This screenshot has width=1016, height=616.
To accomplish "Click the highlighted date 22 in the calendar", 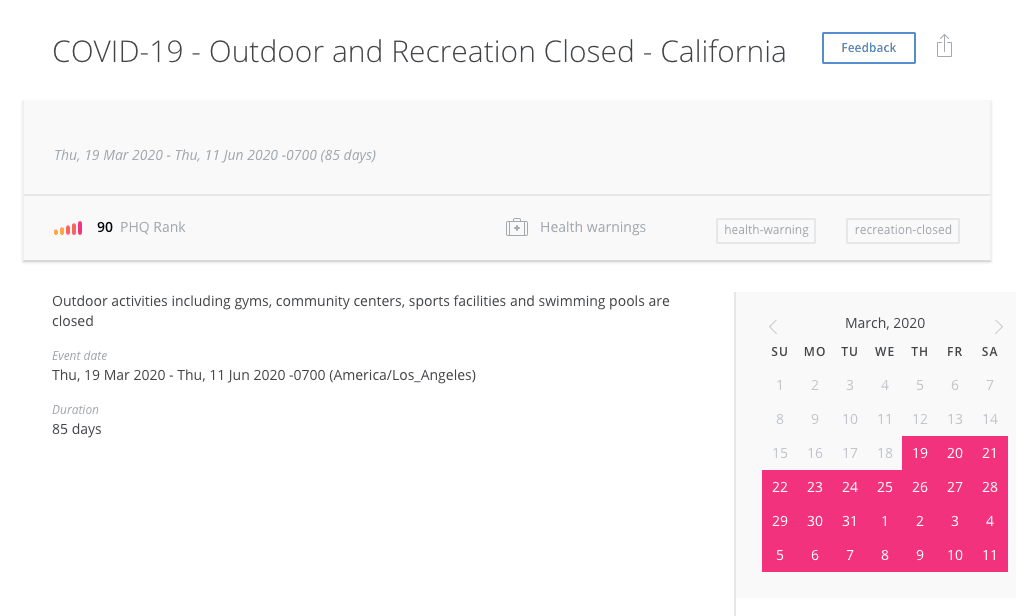I will (x=780, y=486).
